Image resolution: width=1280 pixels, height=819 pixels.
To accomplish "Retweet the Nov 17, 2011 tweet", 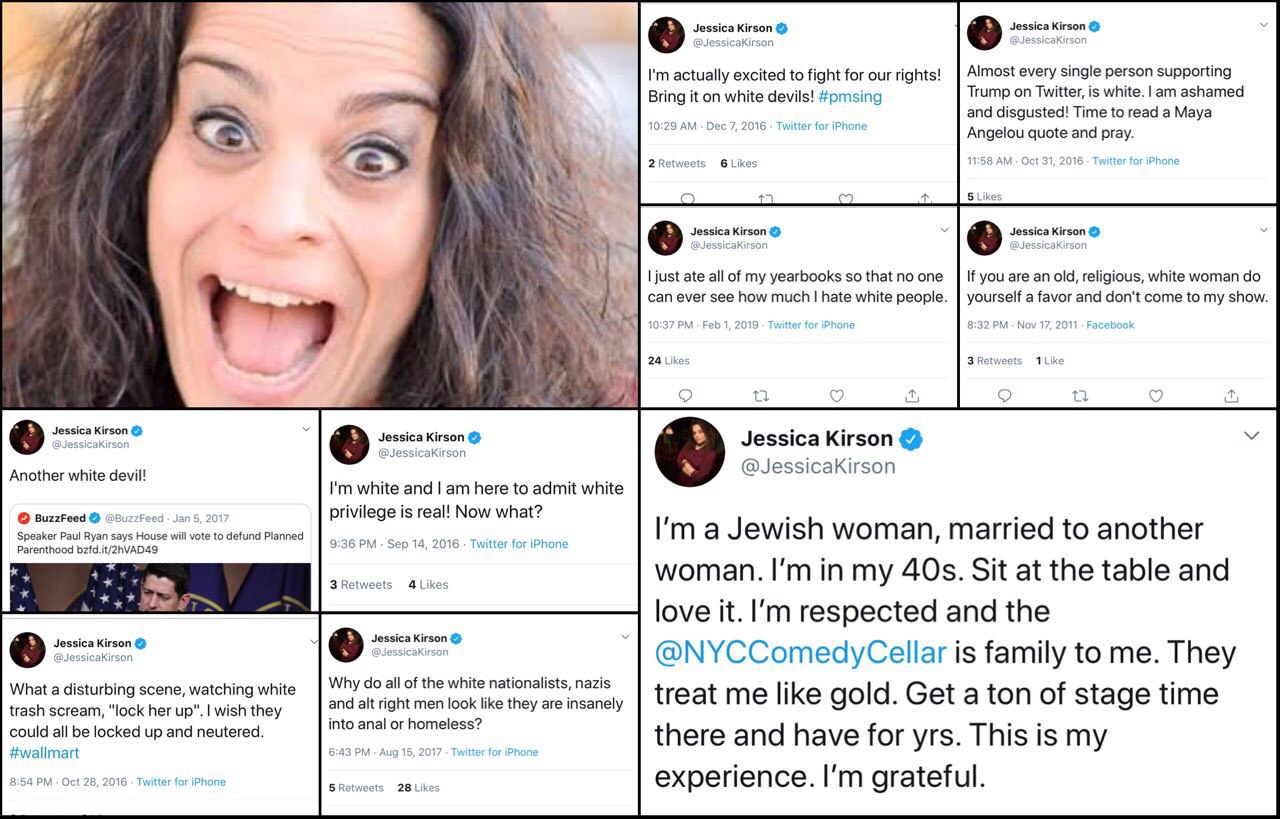I will click(x=1080, y=395).
